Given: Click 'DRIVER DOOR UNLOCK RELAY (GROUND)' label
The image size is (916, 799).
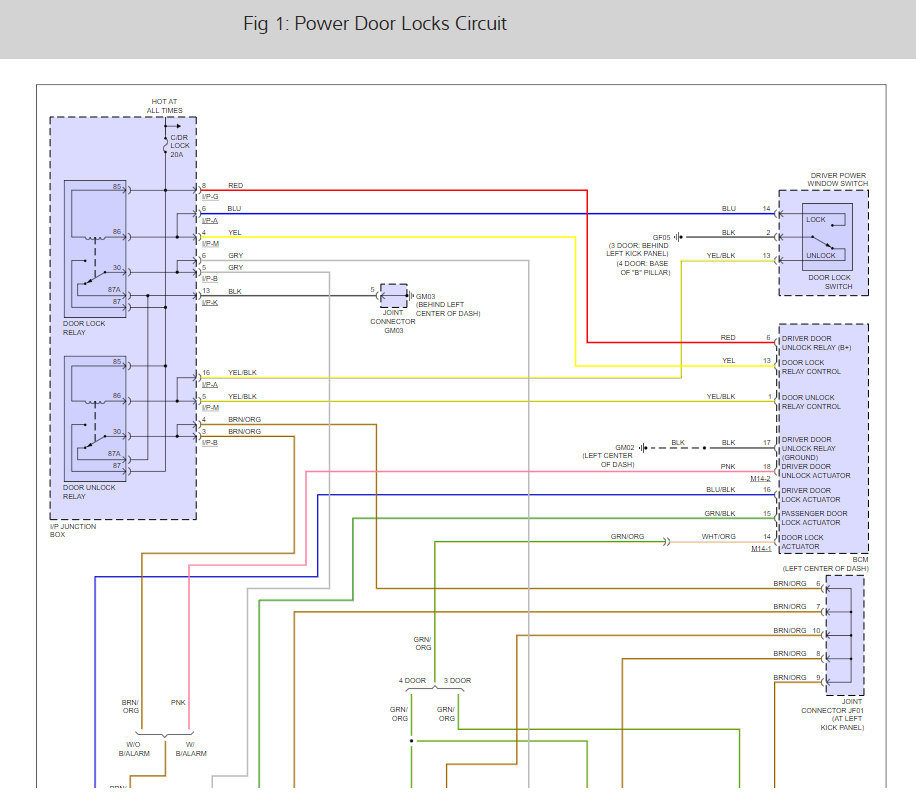Looking at the screenshot, I should (809, 449).
